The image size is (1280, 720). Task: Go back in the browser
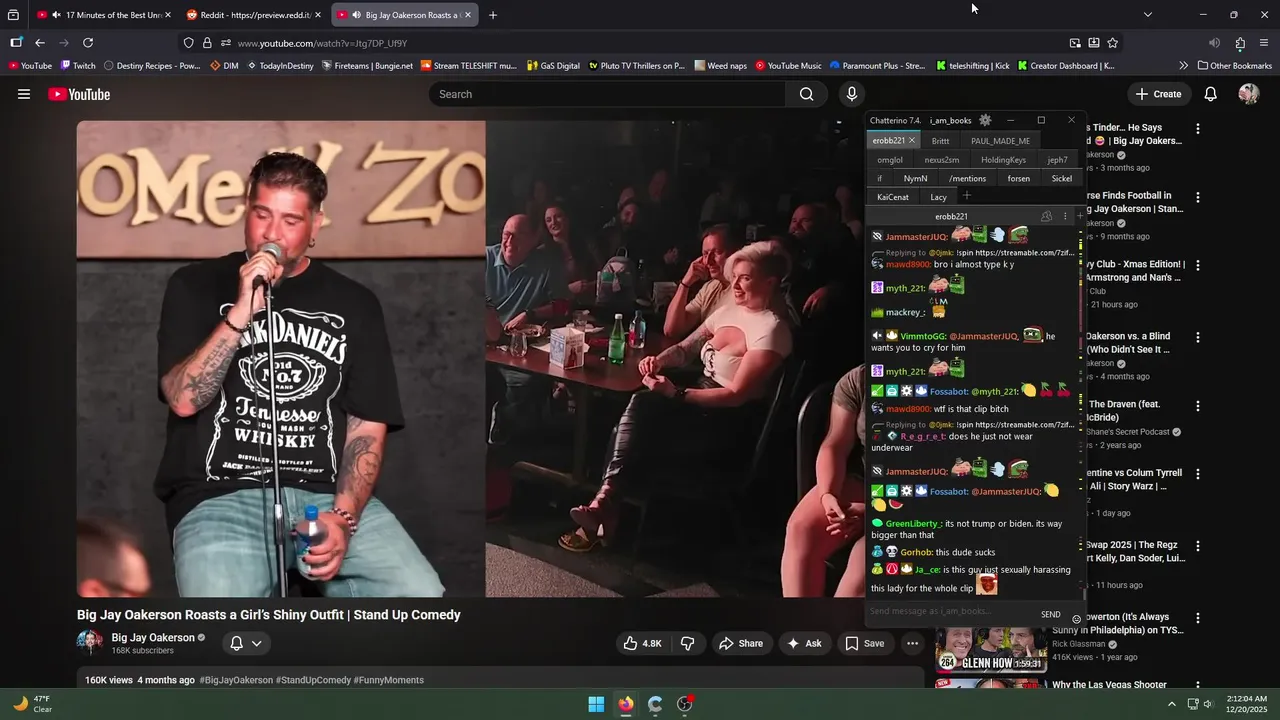(x=40, y=43)
